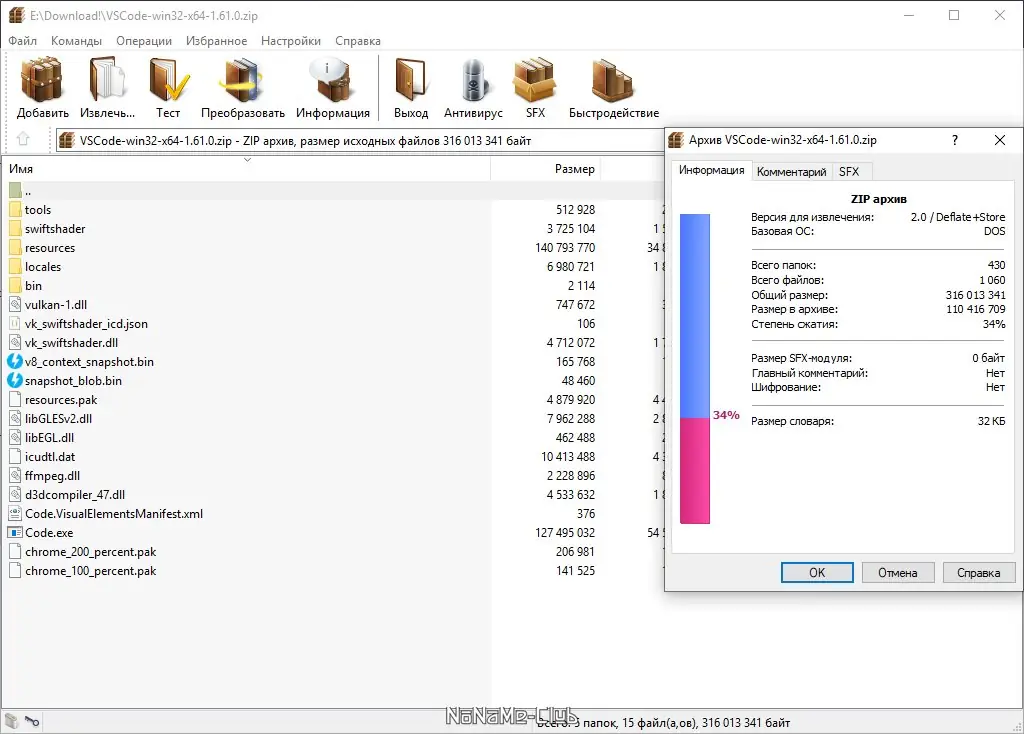Click the Code.exe application icon

16,532
